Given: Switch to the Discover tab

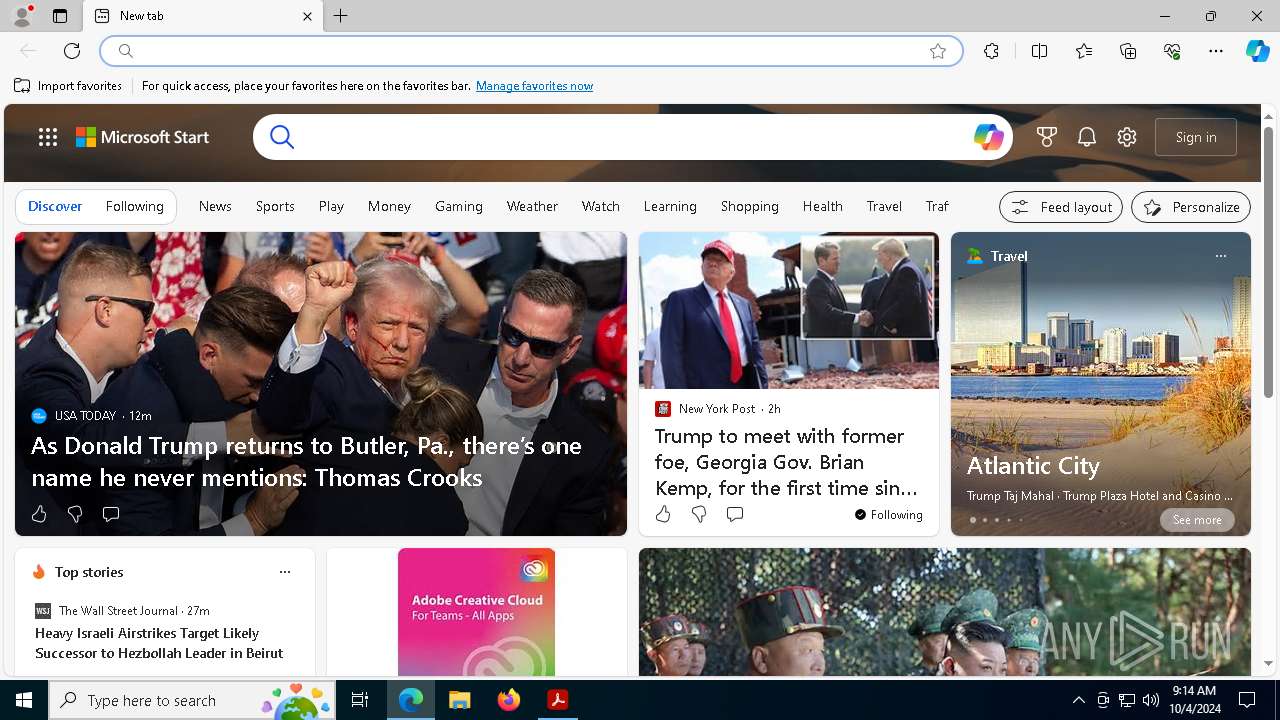Looking at the screenshot, I should coord(55,206).
